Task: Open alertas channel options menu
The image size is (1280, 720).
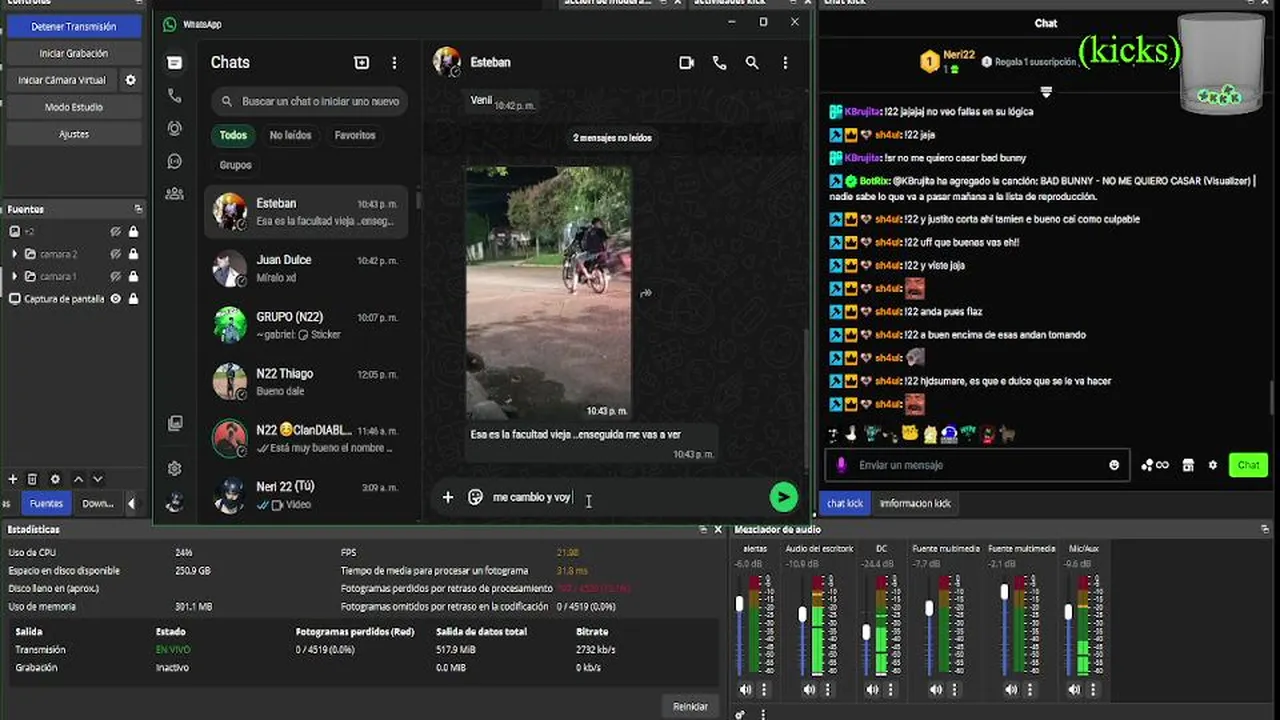Action: [764, 690]
